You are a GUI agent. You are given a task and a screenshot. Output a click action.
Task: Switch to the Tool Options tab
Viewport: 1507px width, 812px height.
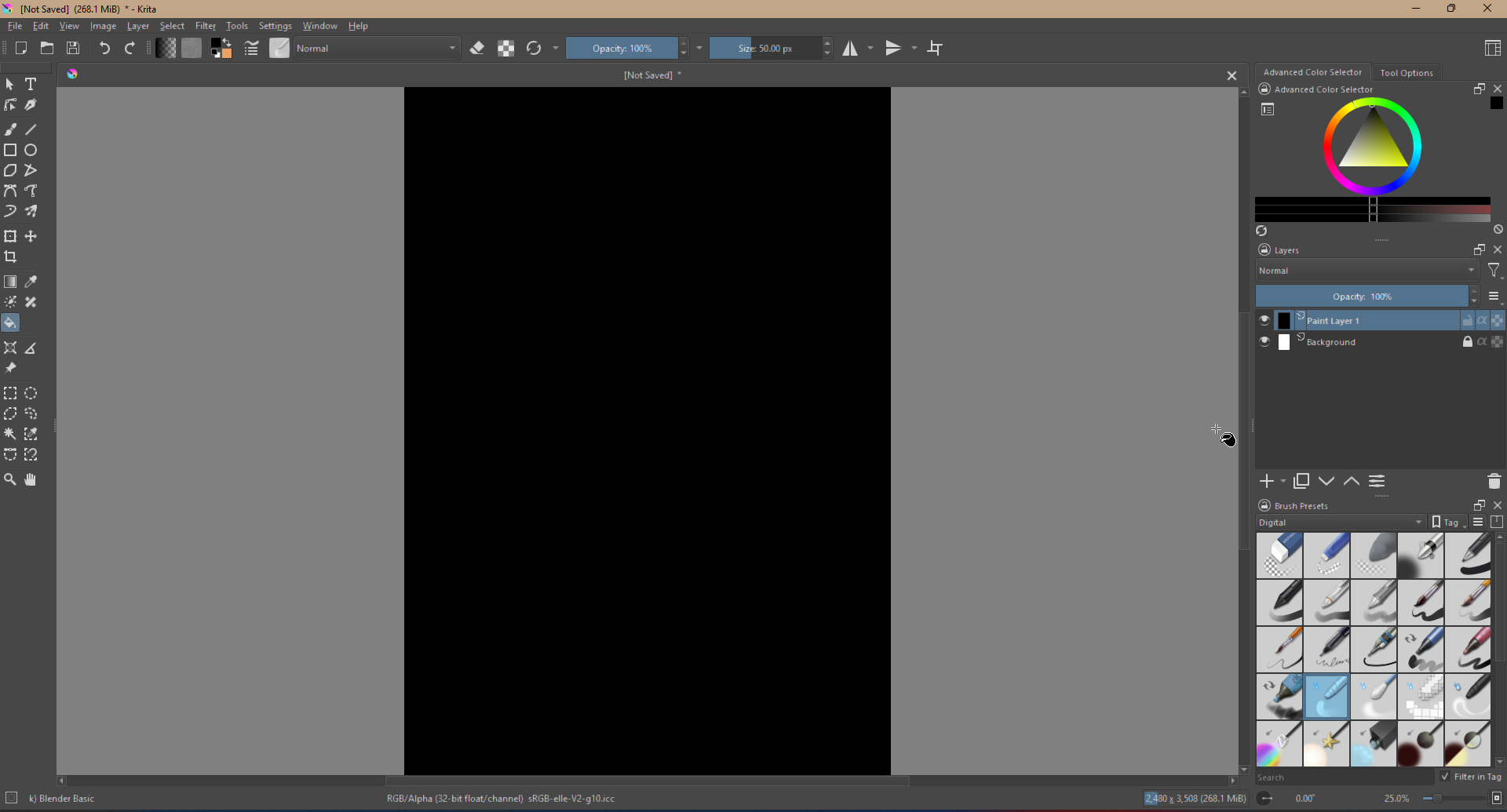coord(1406,73)
